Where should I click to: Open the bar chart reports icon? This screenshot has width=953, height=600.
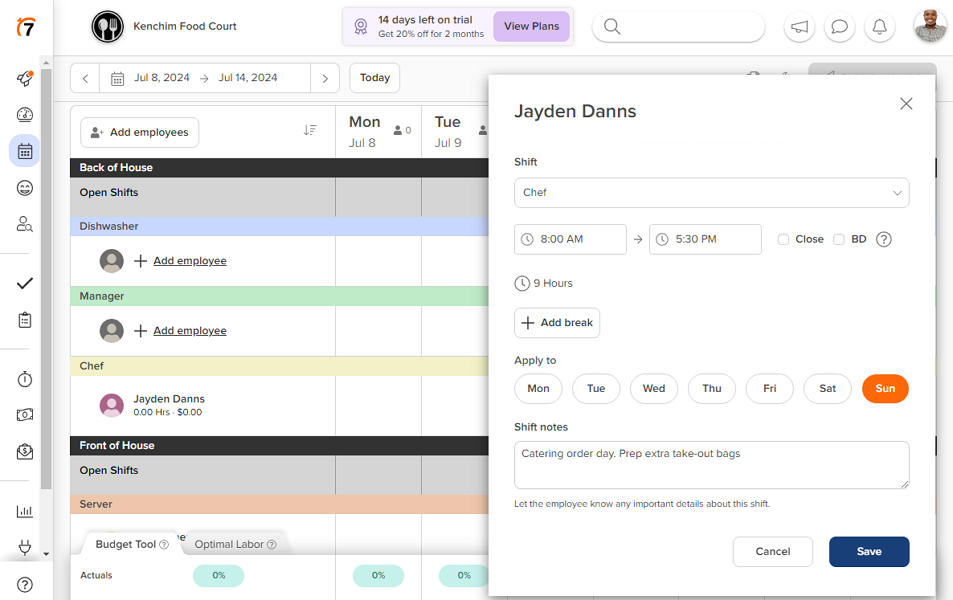click(25, 511)
